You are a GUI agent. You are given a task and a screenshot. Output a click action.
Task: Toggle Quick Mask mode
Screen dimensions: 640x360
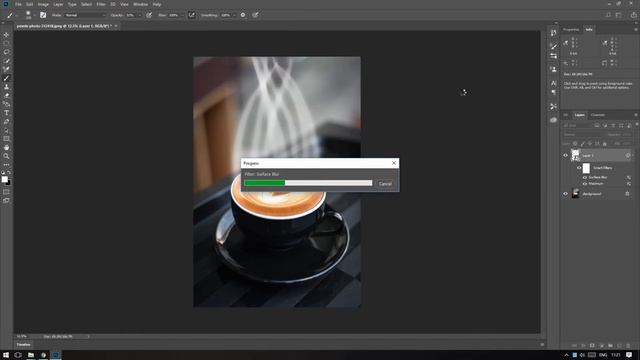click(6, 192)
